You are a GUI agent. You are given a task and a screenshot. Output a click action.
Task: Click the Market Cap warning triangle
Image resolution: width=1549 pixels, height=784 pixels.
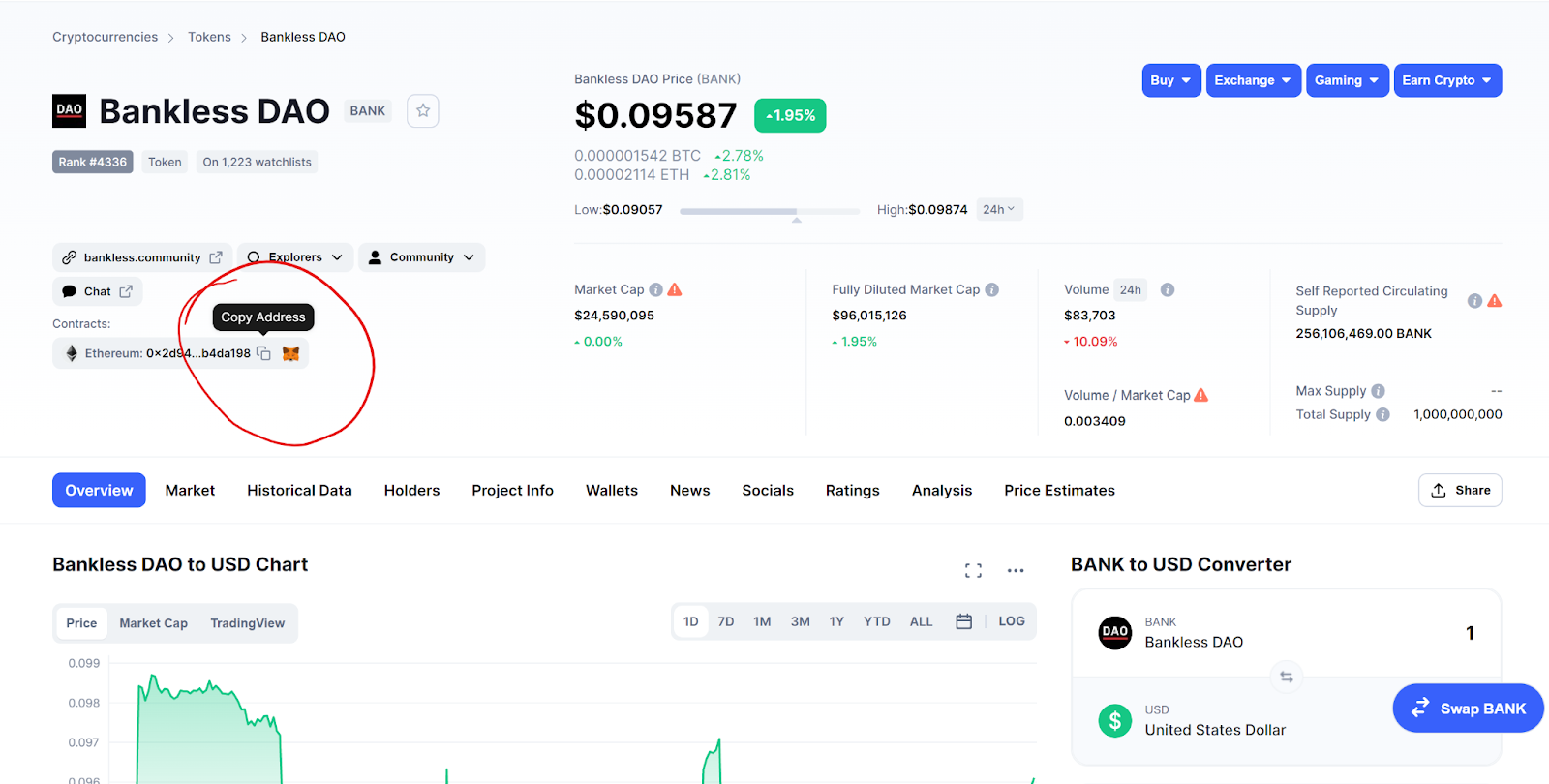[675, 289]
